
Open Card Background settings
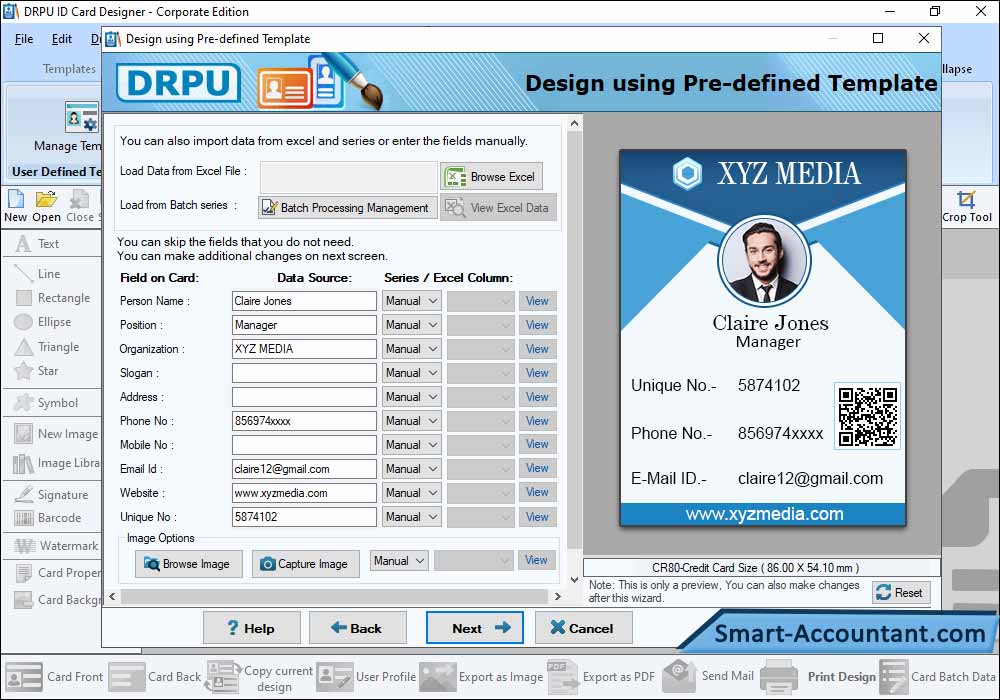(x=57, y=599)
